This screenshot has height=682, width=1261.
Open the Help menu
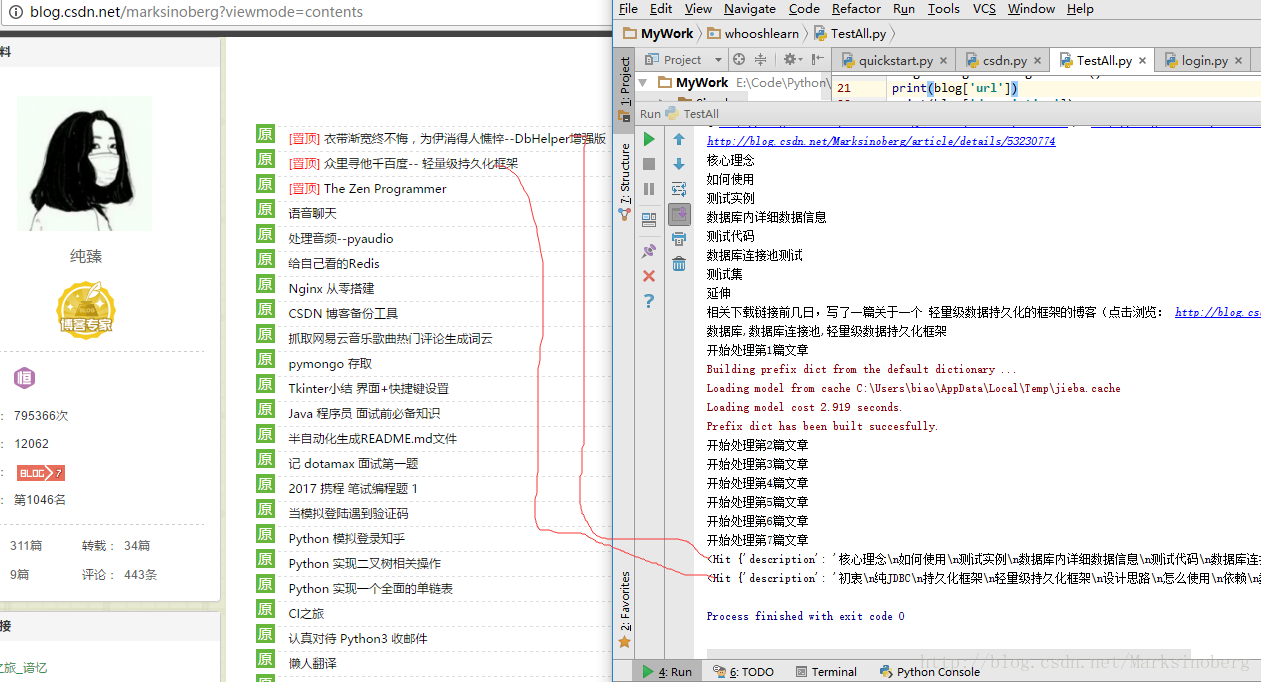tap(1080, 9)
